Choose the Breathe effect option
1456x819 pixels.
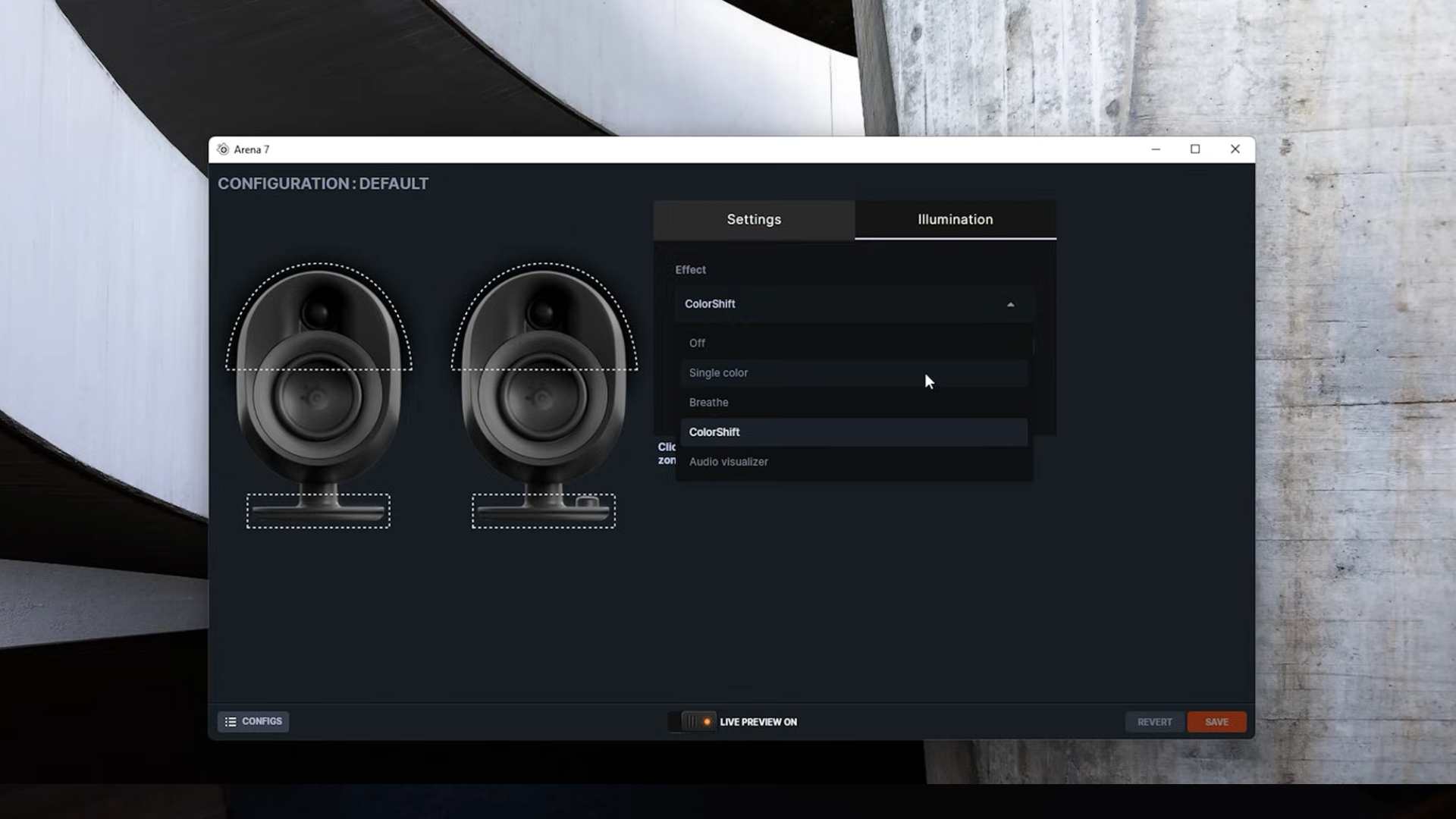point(708,403)
